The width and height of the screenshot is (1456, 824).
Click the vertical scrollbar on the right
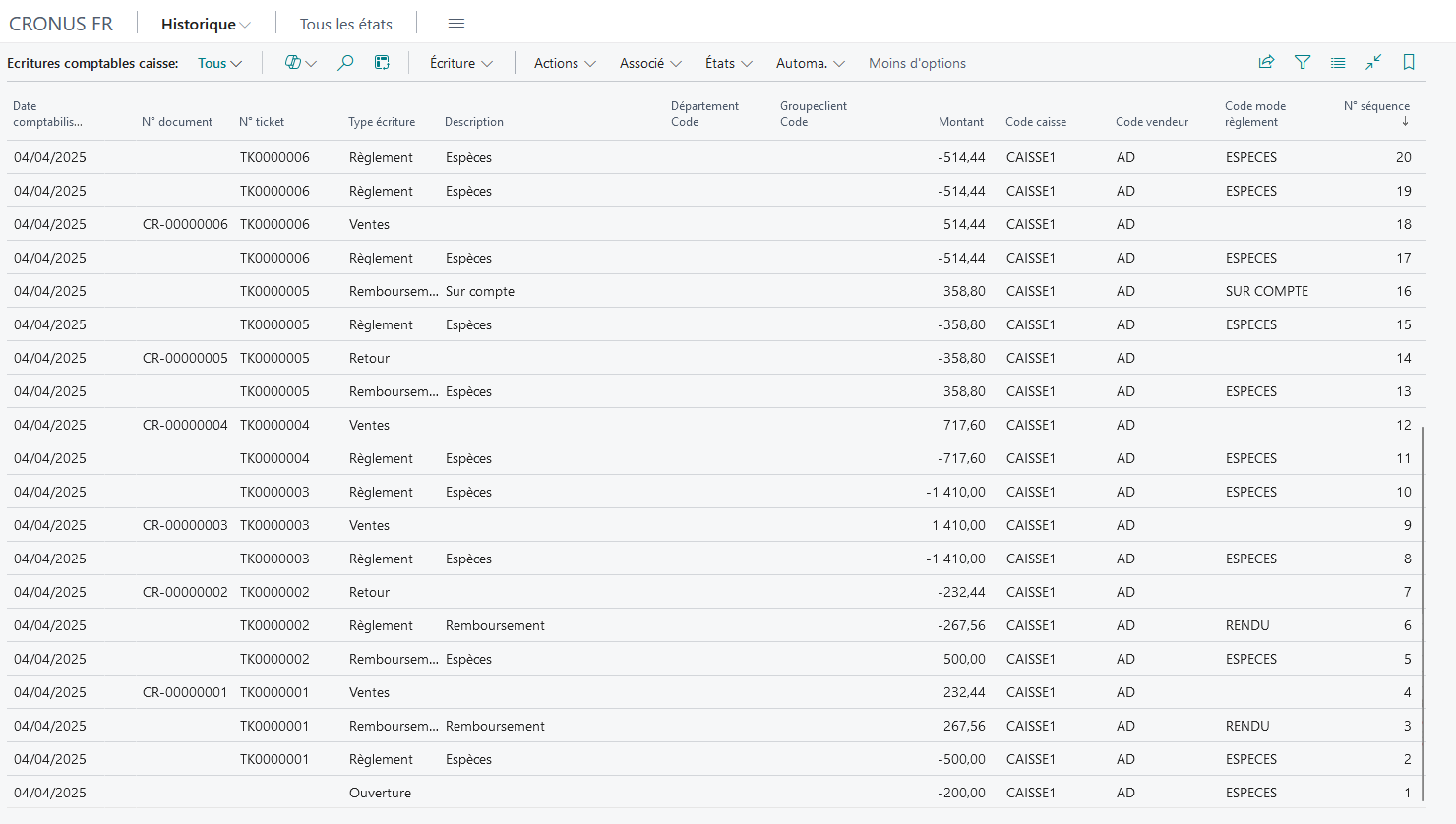(x=1424, y=617)
